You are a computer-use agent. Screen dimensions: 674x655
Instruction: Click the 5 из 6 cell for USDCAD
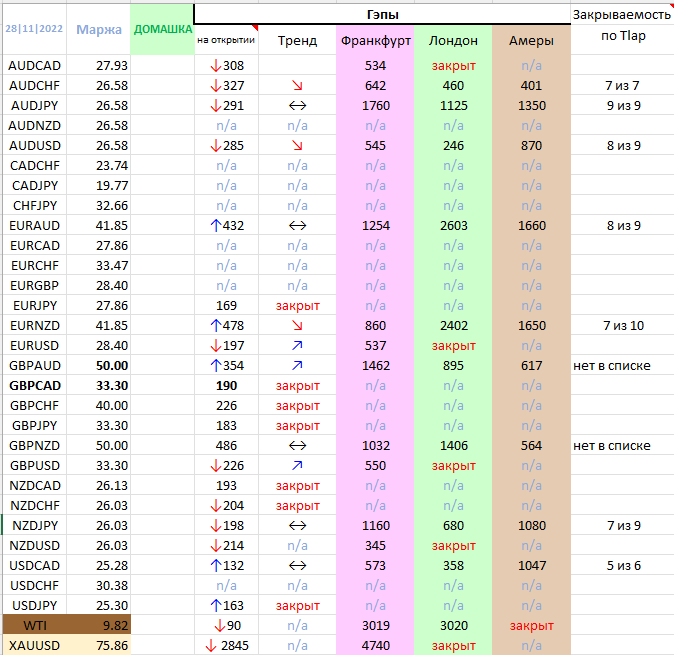(623, 565)
